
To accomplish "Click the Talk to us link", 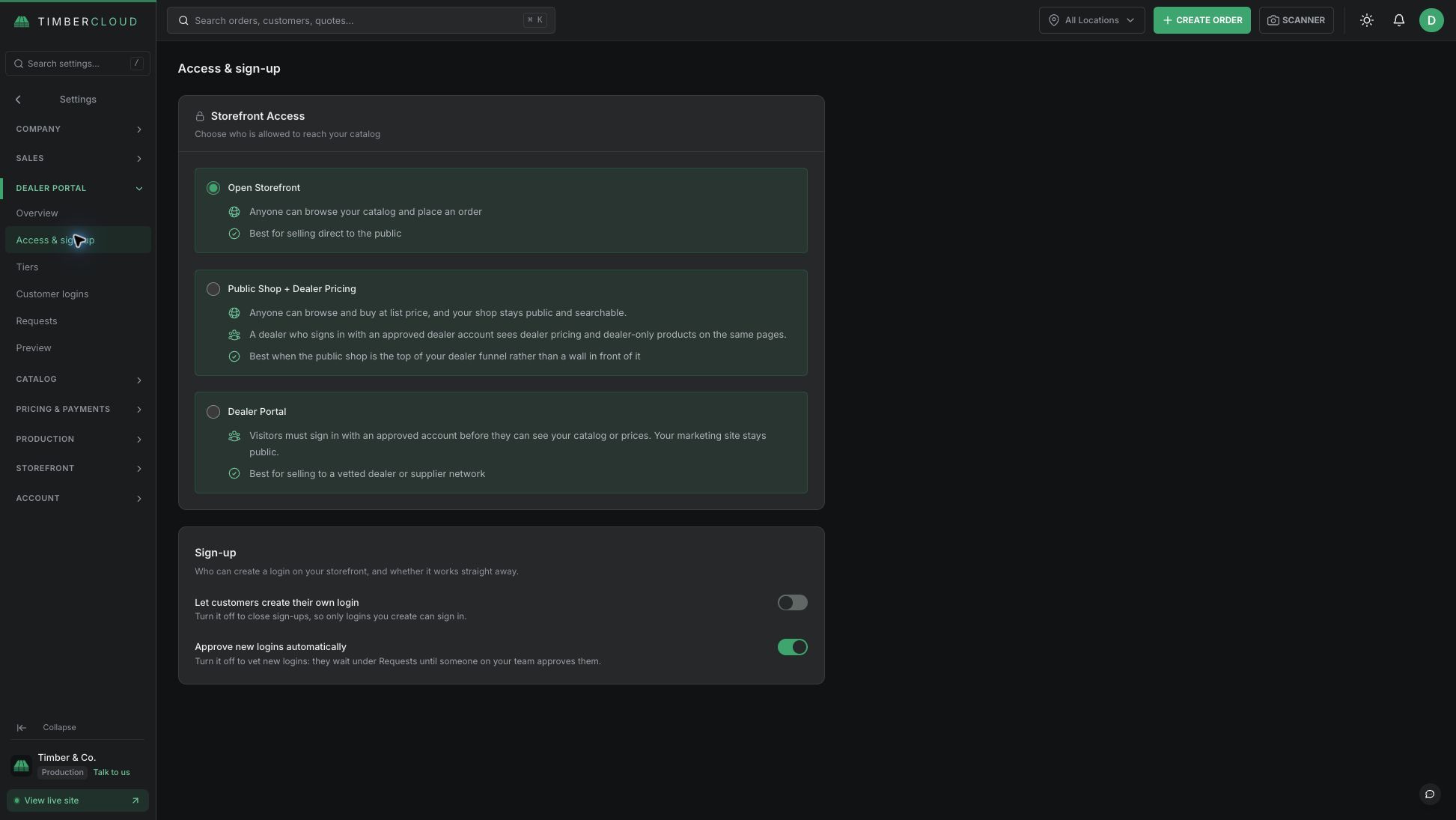I will click(112, 773).
